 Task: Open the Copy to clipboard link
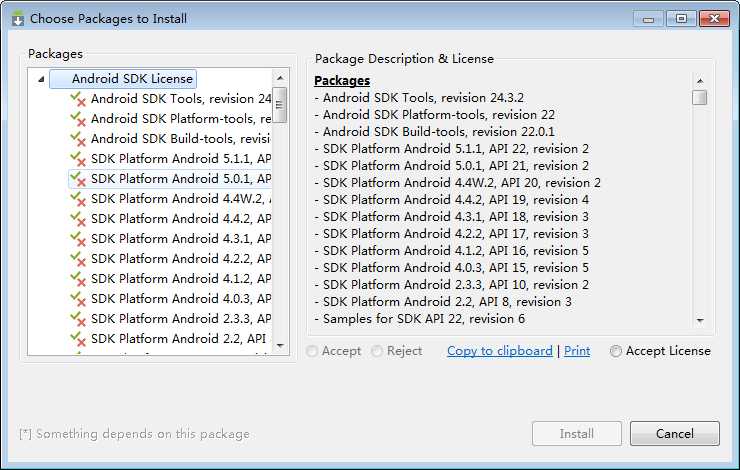[500, 351]
